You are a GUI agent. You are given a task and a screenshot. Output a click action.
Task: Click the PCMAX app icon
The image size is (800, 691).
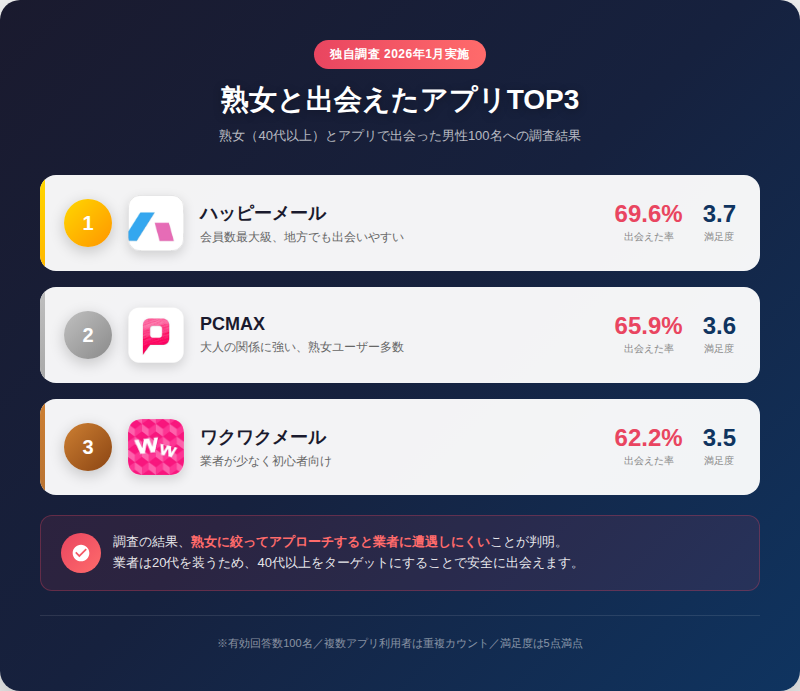(155, 335)
